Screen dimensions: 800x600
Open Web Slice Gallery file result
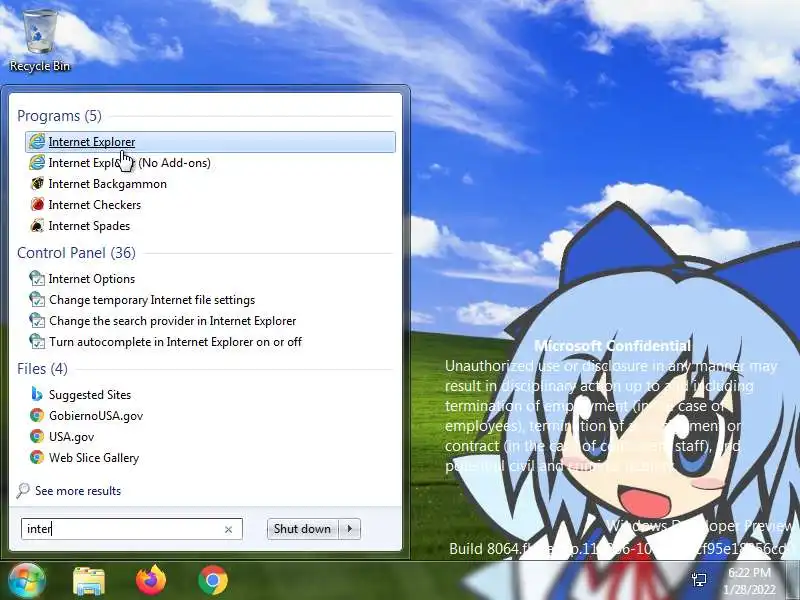[94, 458]
